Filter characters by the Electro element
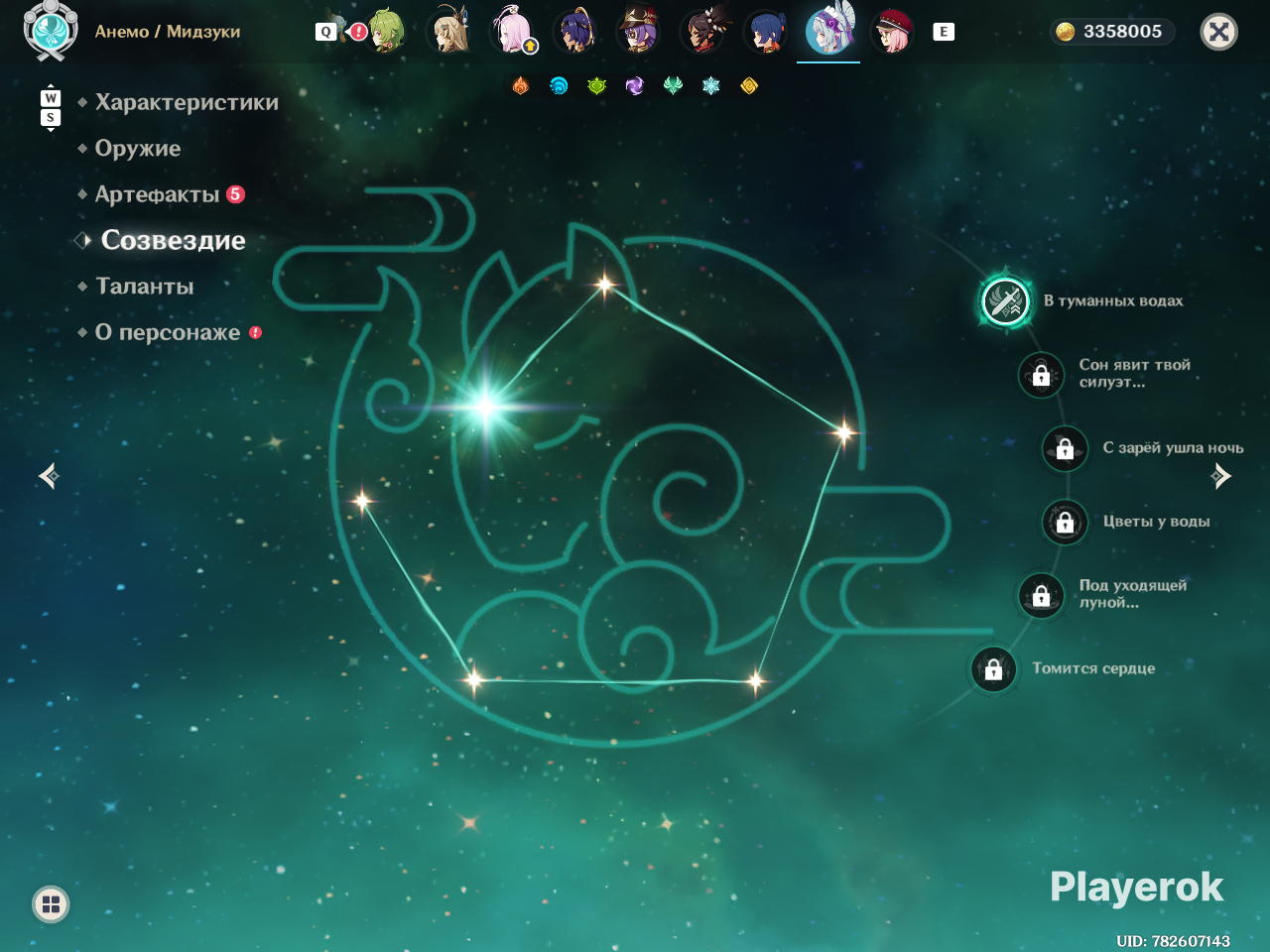Image resolution: width=1270 pixels, height=952 pixels. pyautogui.click(x=635, y=86)
